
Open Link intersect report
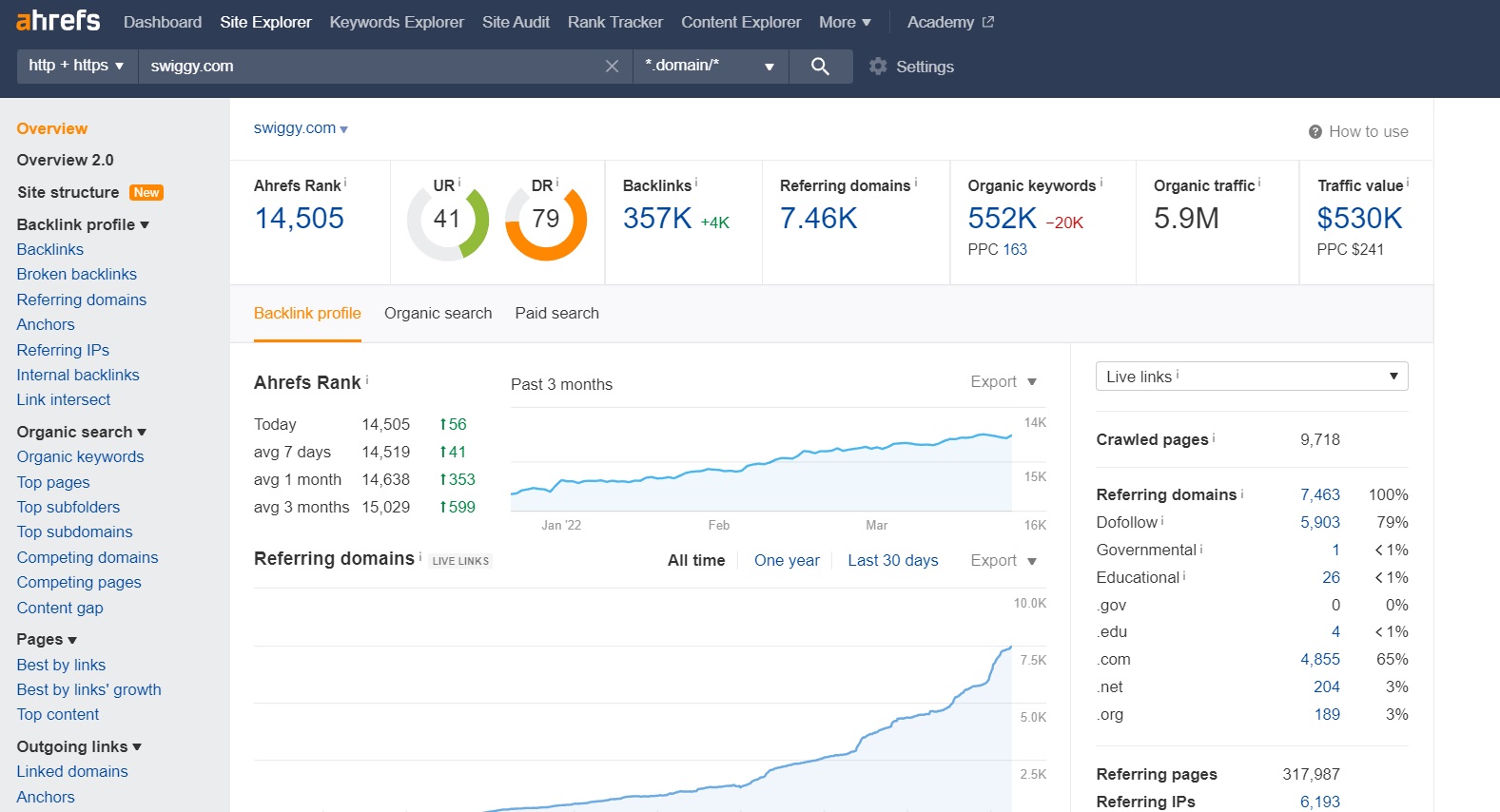pos(64,399)
